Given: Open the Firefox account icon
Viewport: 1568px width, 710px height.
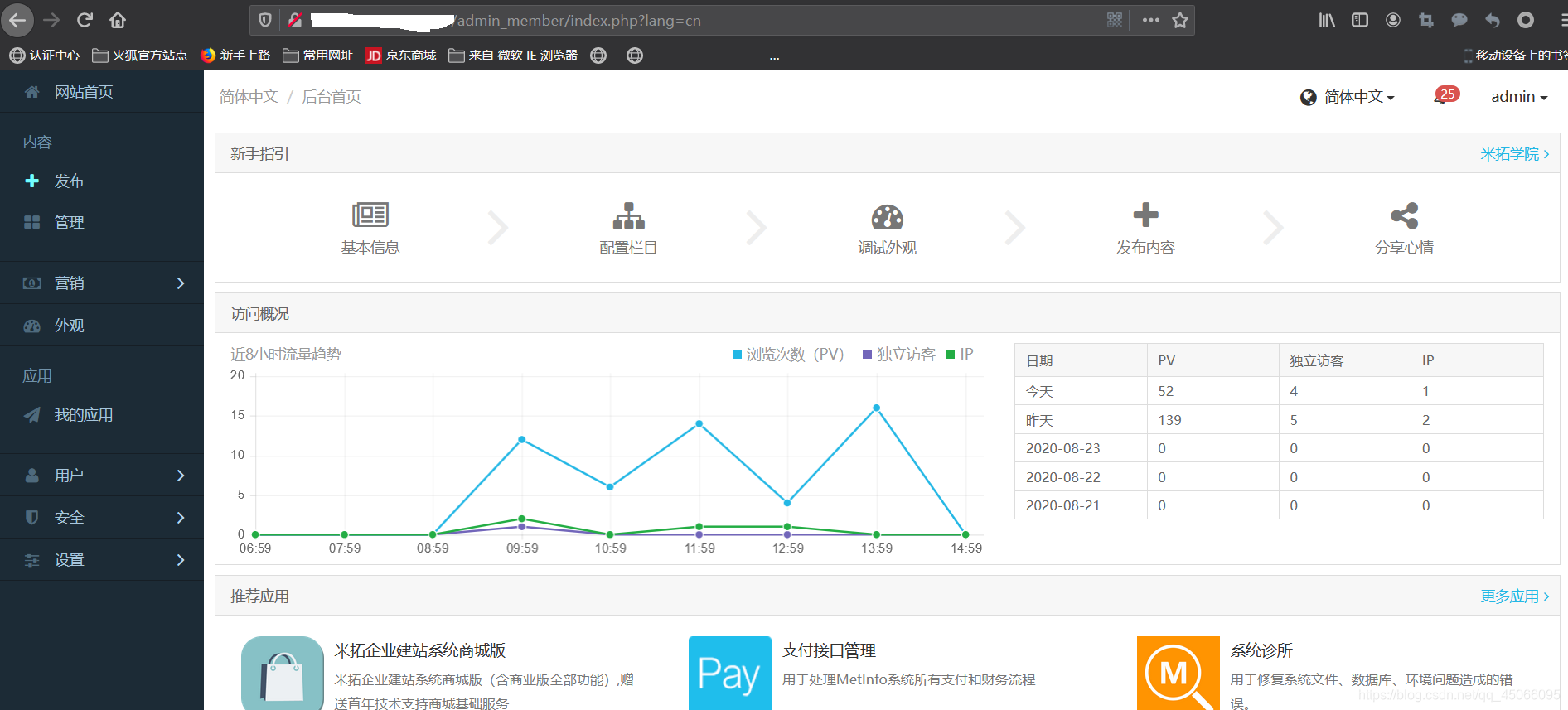Looking at the screenshot, I should pos(1393,20).
